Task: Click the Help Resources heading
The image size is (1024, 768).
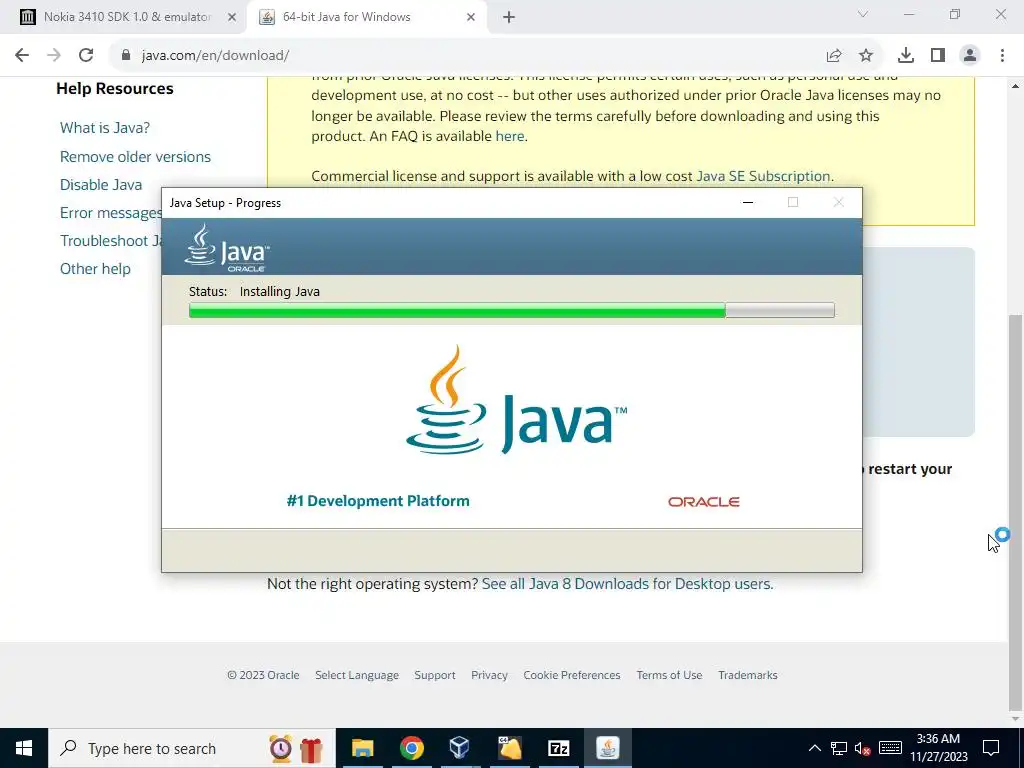Action: tap(115, 89)
